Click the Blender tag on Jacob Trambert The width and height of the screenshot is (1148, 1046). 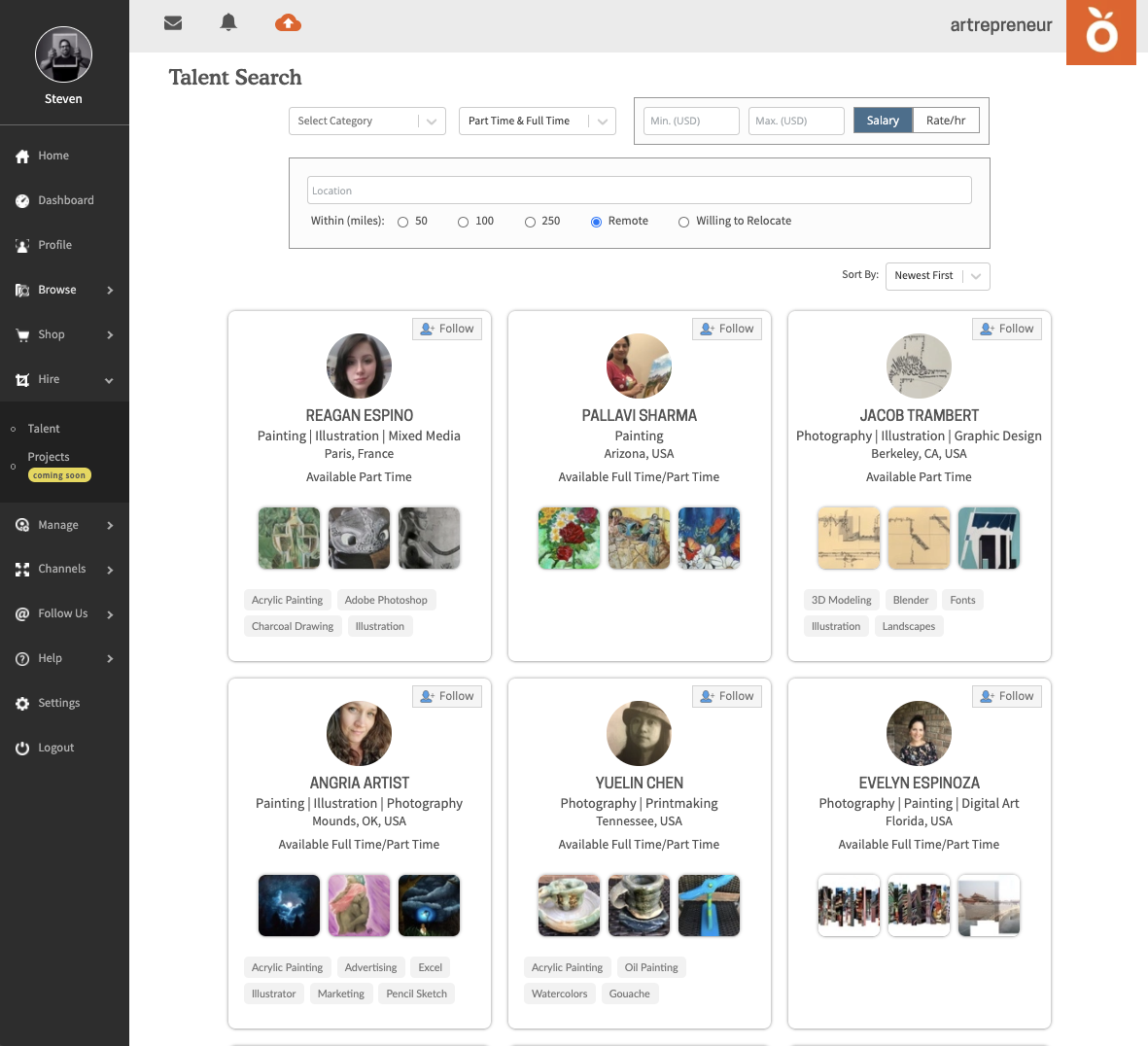coord(911,600)
